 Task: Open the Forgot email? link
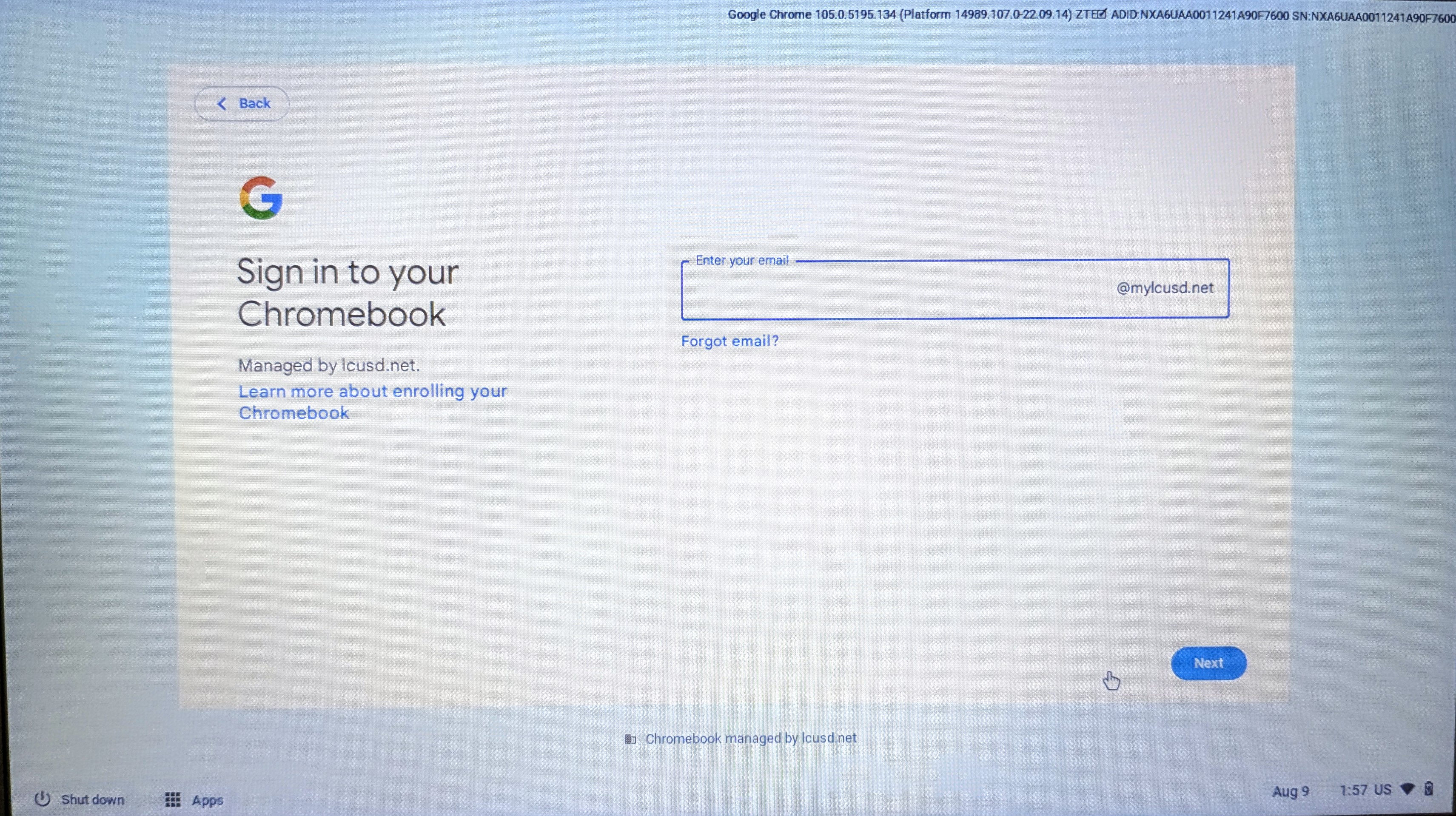point(729,341)
